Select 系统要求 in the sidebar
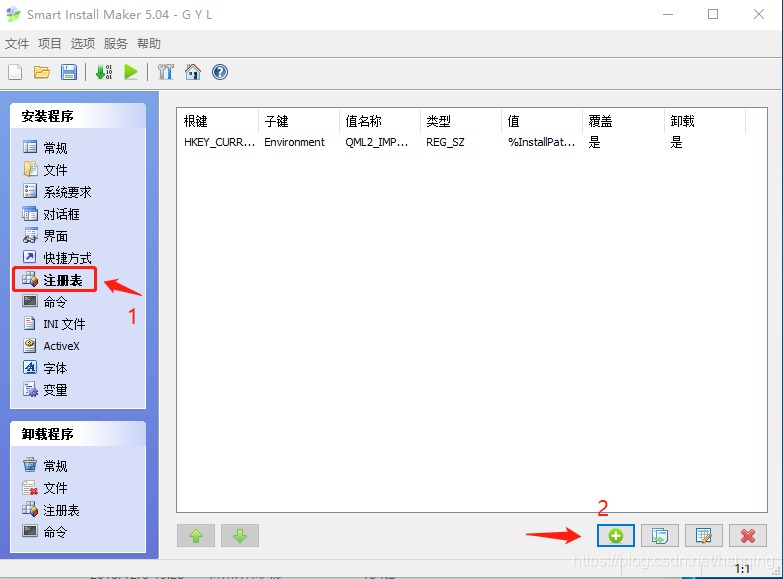783x579 pixels. tap(57, 192)
